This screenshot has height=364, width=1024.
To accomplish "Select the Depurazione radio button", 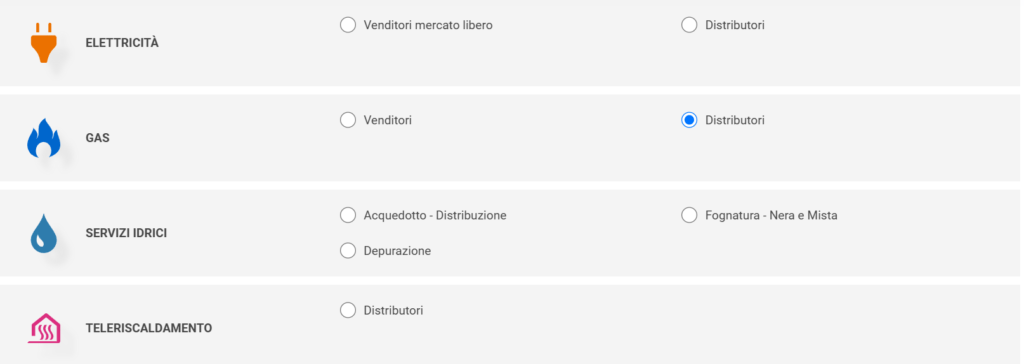I will [x=348, y=251].
